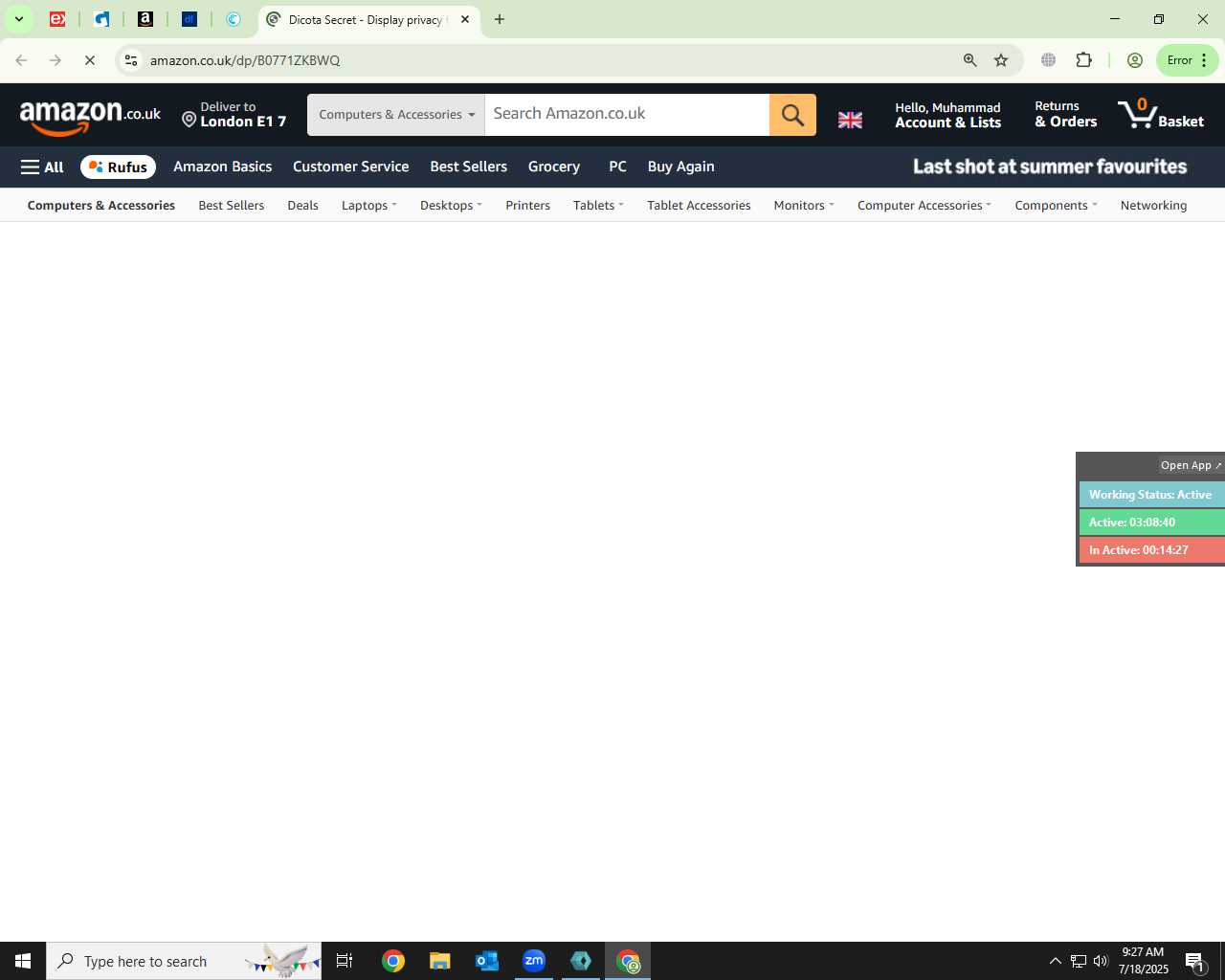1225x980 pixels.
Task: Open the All hamburger menu
Action: click(42, 167)
